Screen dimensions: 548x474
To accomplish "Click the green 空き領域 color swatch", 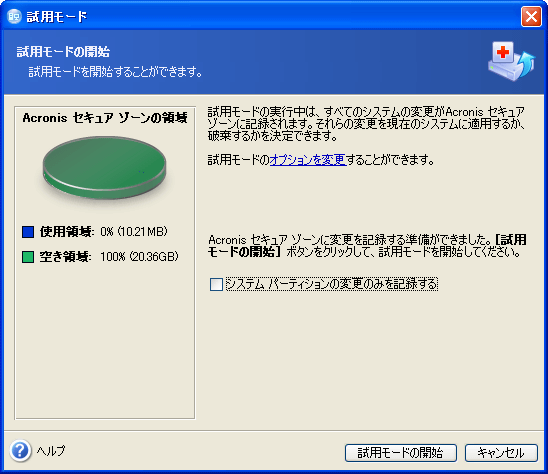I will tap(28, 257).
